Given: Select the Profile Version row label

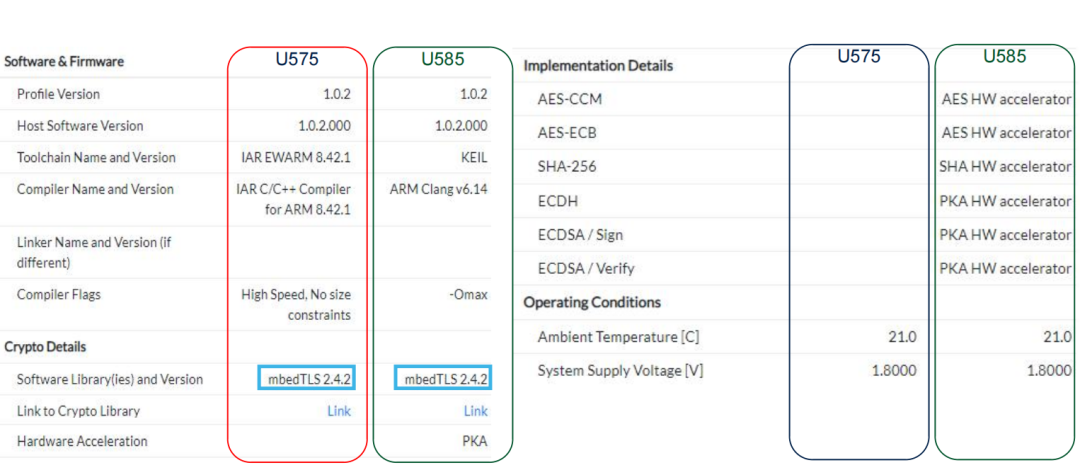Looking at the screenshot, I should point(58,94).
